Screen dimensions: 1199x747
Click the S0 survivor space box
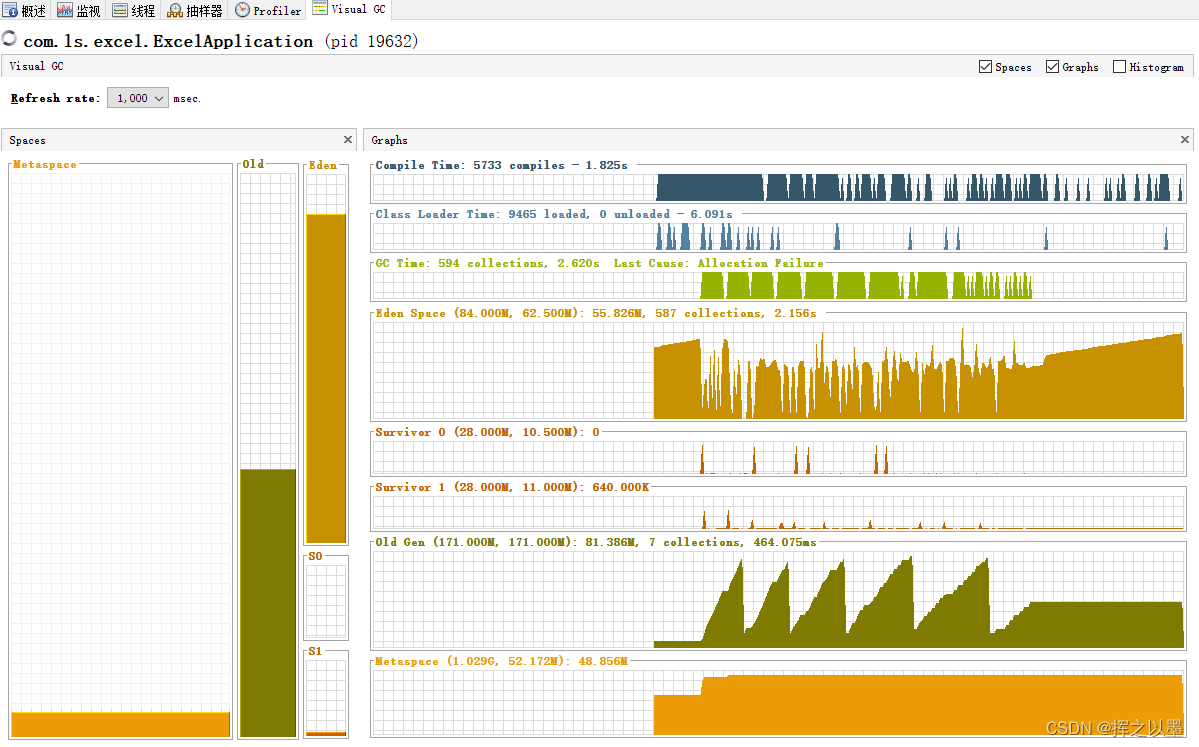(327, 599)
